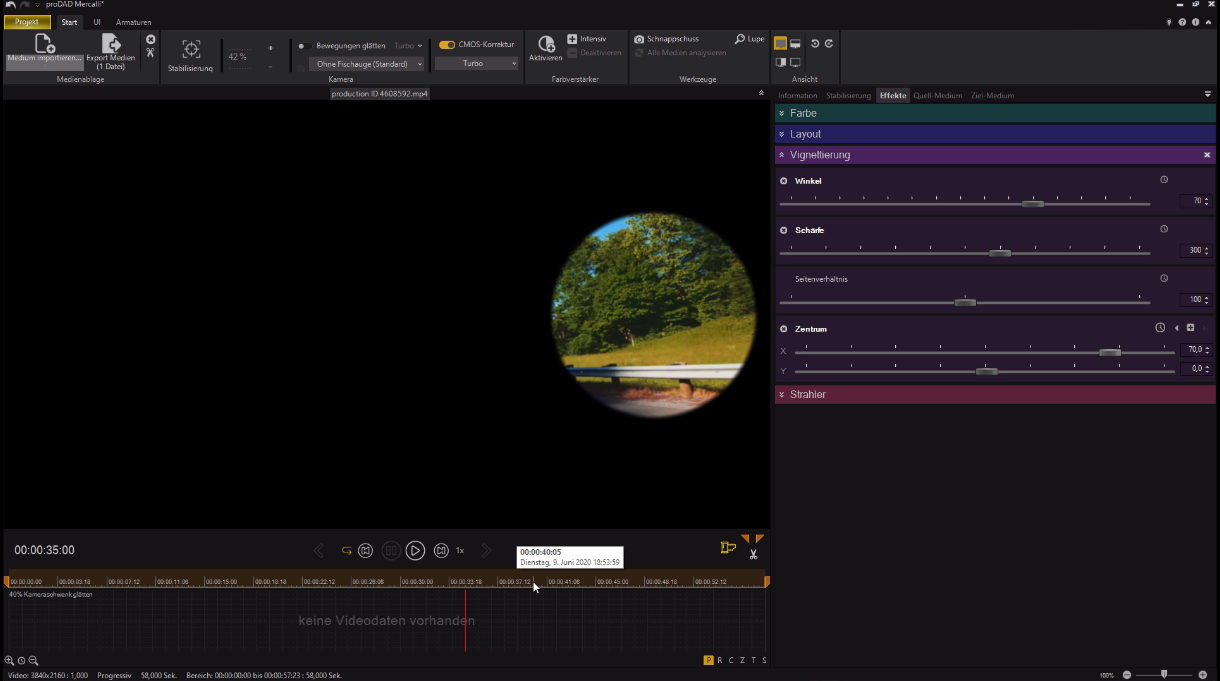This screenshot has height=681, width=1220.
Task: Click the Schärfe slider handle
Action: click(1000, 253)
